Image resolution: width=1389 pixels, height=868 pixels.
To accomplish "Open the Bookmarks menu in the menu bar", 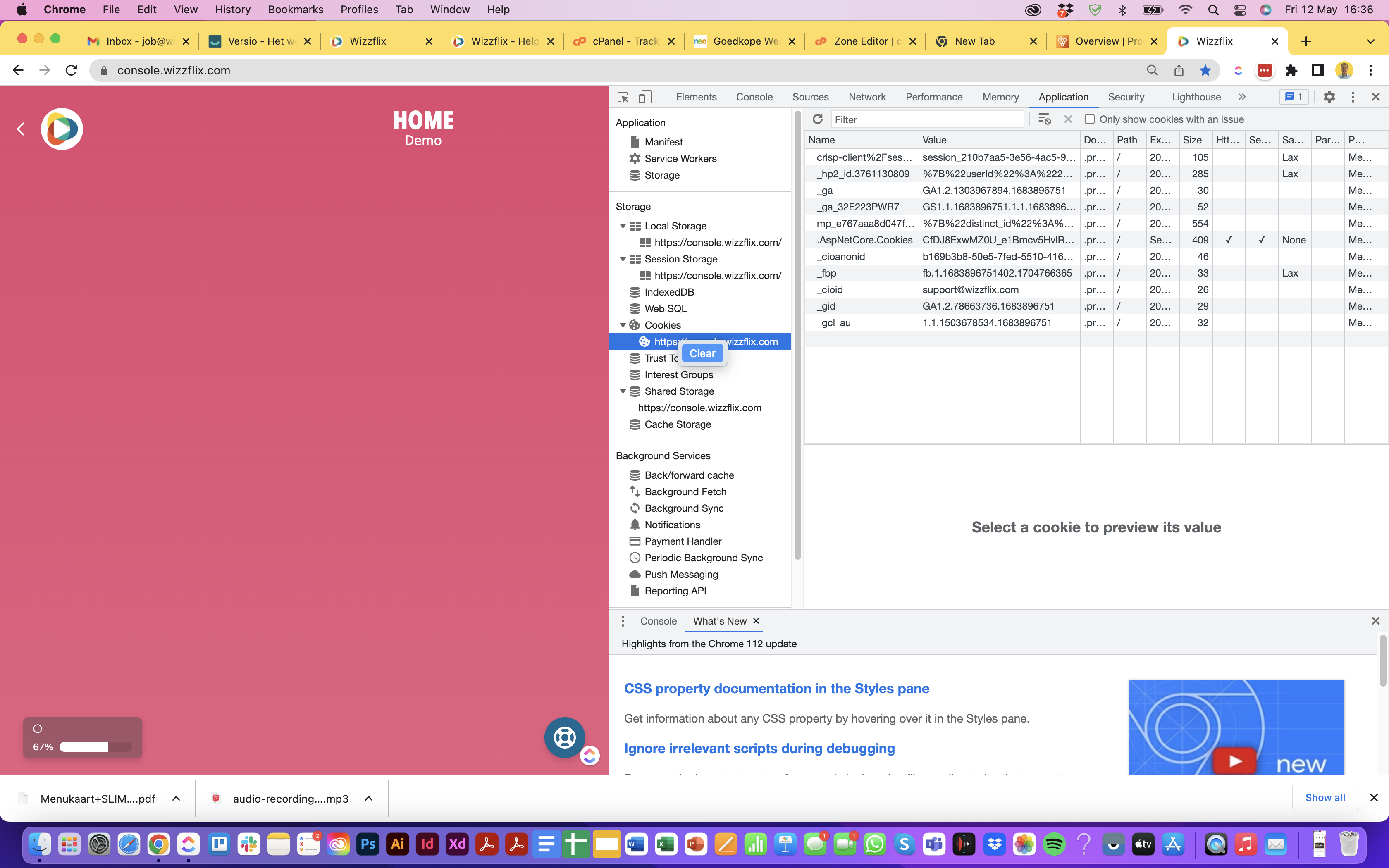I will (x=295, y=10).
